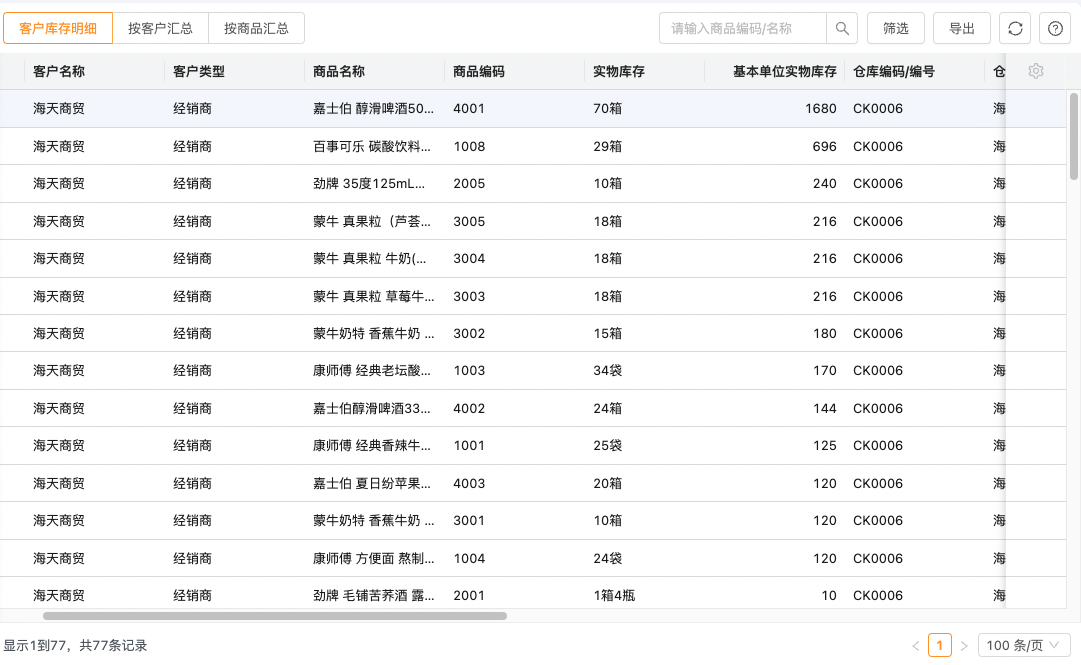Switch to 按客户汇总 tab
This screenshot has width=1081, height=665.
click(160, 28)
